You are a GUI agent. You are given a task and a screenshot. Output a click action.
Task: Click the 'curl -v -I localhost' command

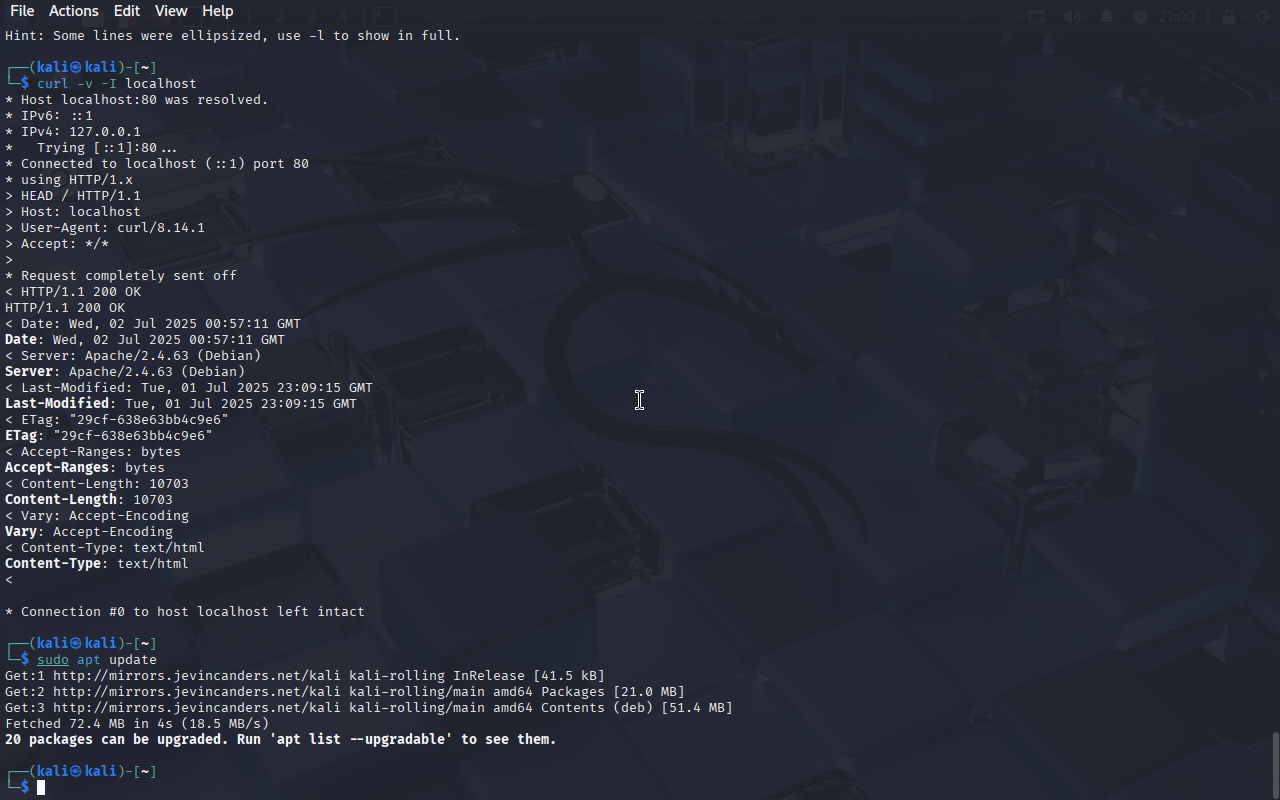117,84
